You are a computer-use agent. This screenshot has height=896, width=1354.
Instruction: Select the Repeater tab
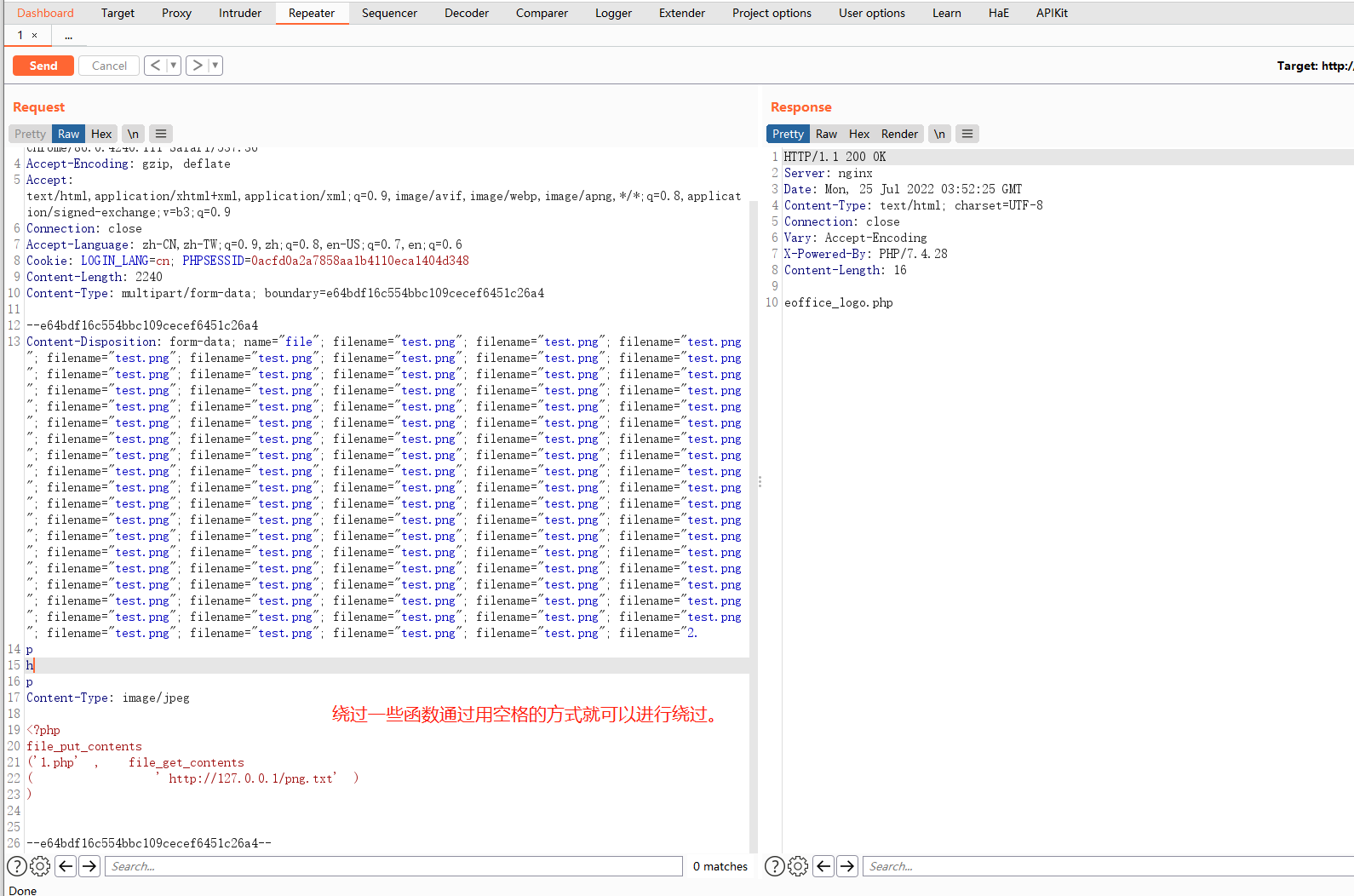pos(312,13)
